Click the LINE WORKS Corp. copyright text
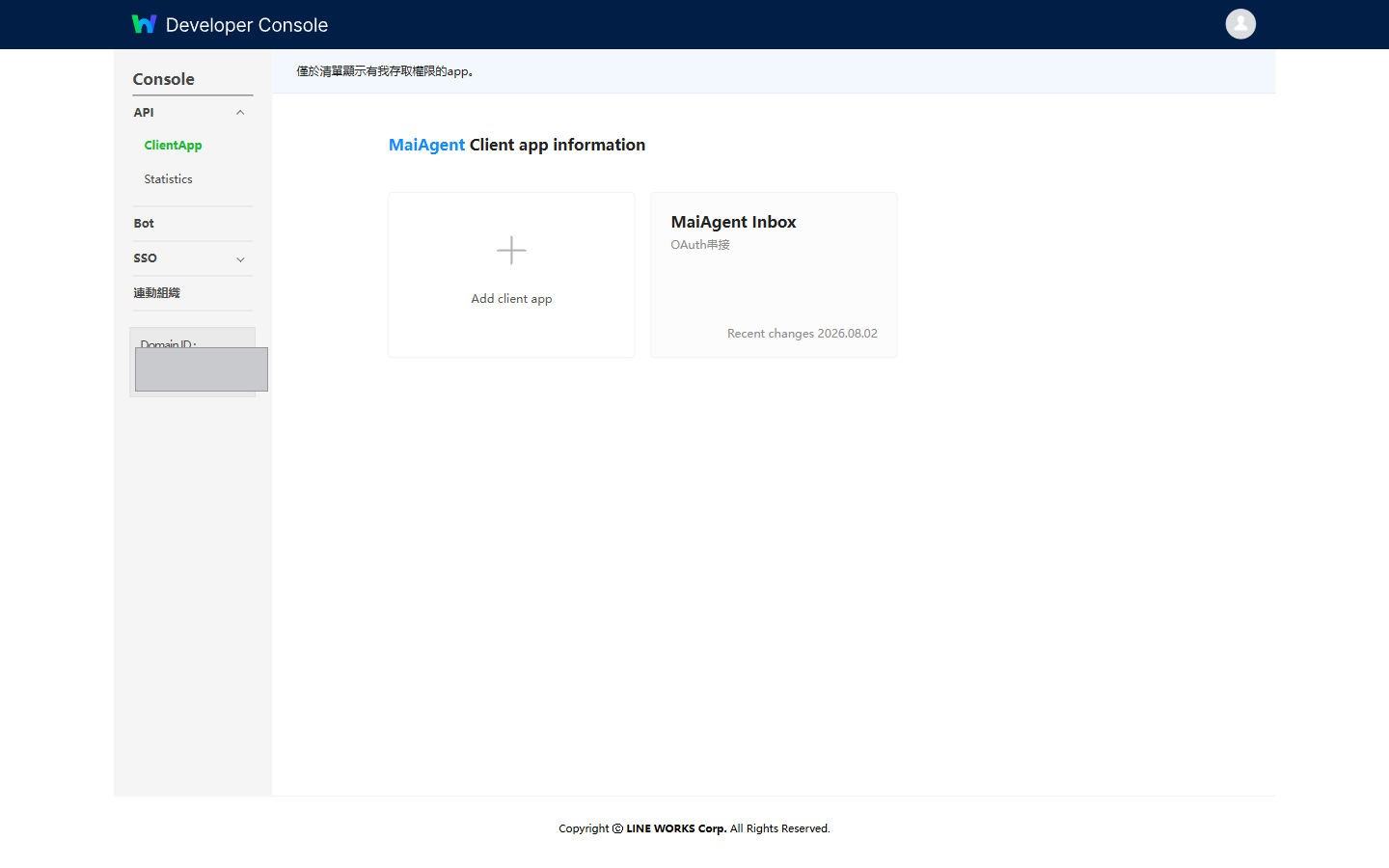The width and height of the screenshot is (1389, 868). [x=676, y=828]
